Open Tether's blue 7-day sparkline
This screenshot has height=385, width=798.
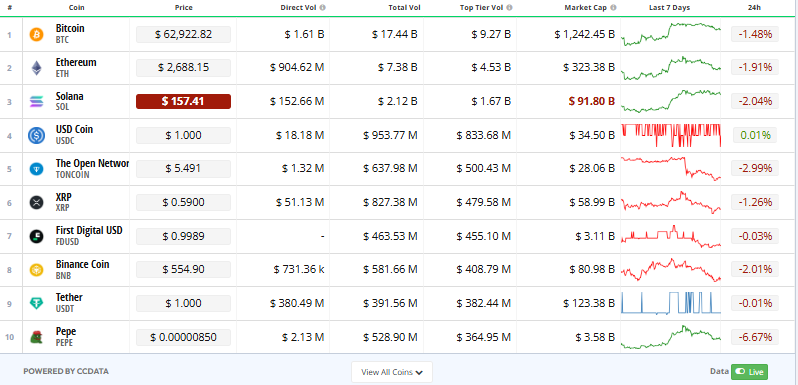coord(671,303)
